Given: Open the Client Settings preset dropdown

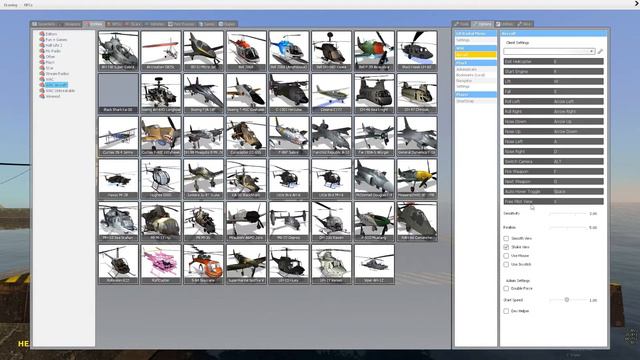Looking at the screenshot, I should 549,51.
